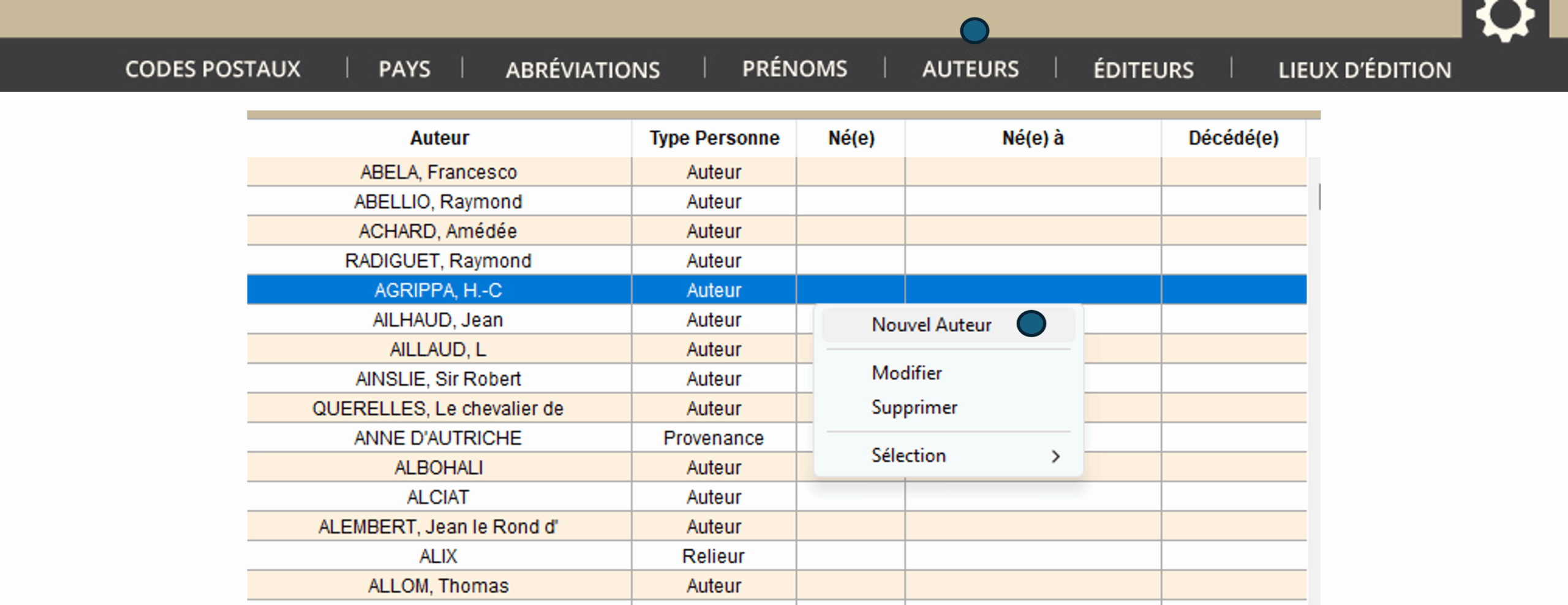
Task: Click the Décédé(e) column header
Action: point(1233,138)
